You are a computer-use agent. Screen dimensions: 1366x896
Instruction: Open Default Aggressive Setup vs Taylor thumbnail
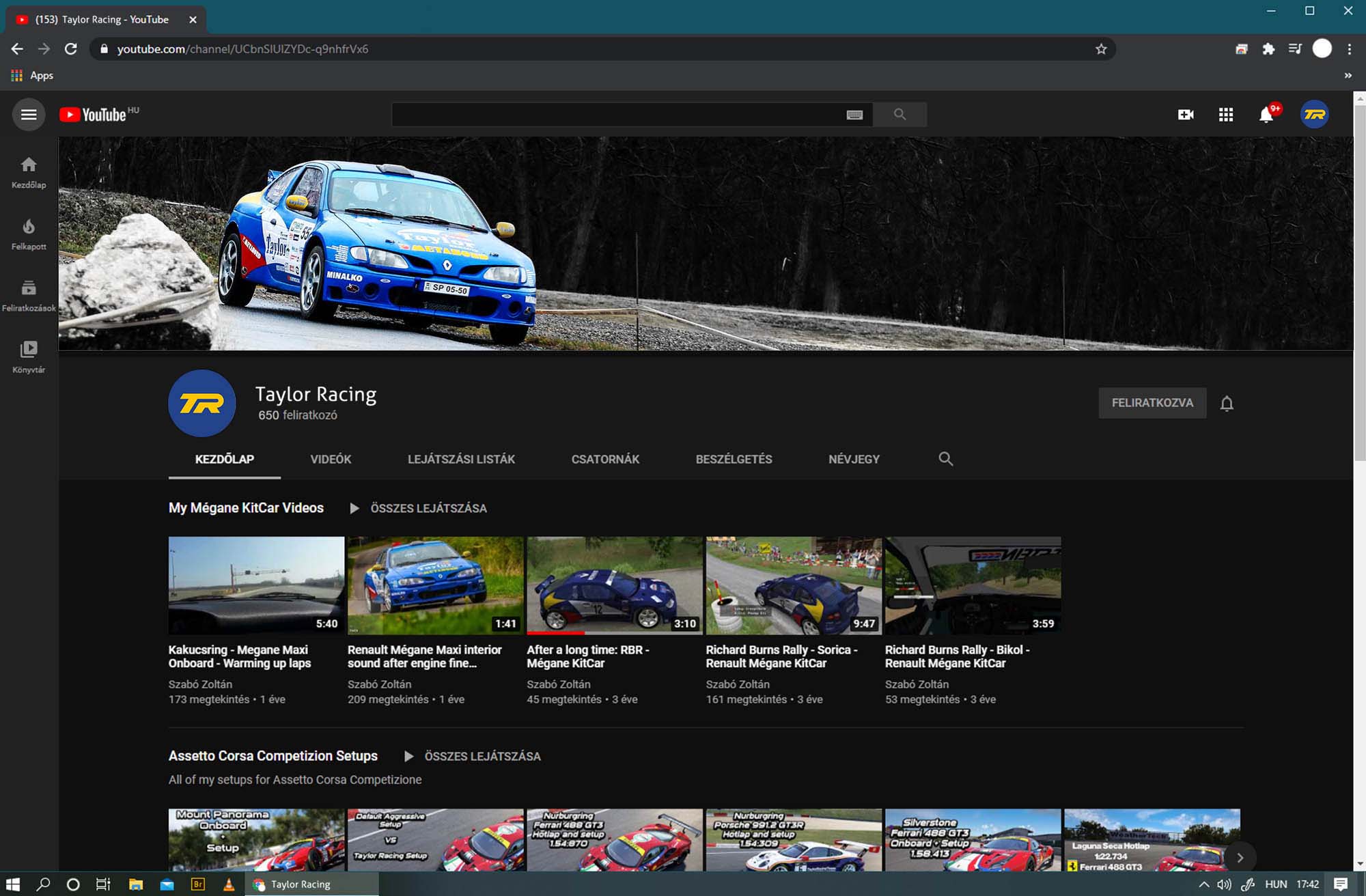435,840
